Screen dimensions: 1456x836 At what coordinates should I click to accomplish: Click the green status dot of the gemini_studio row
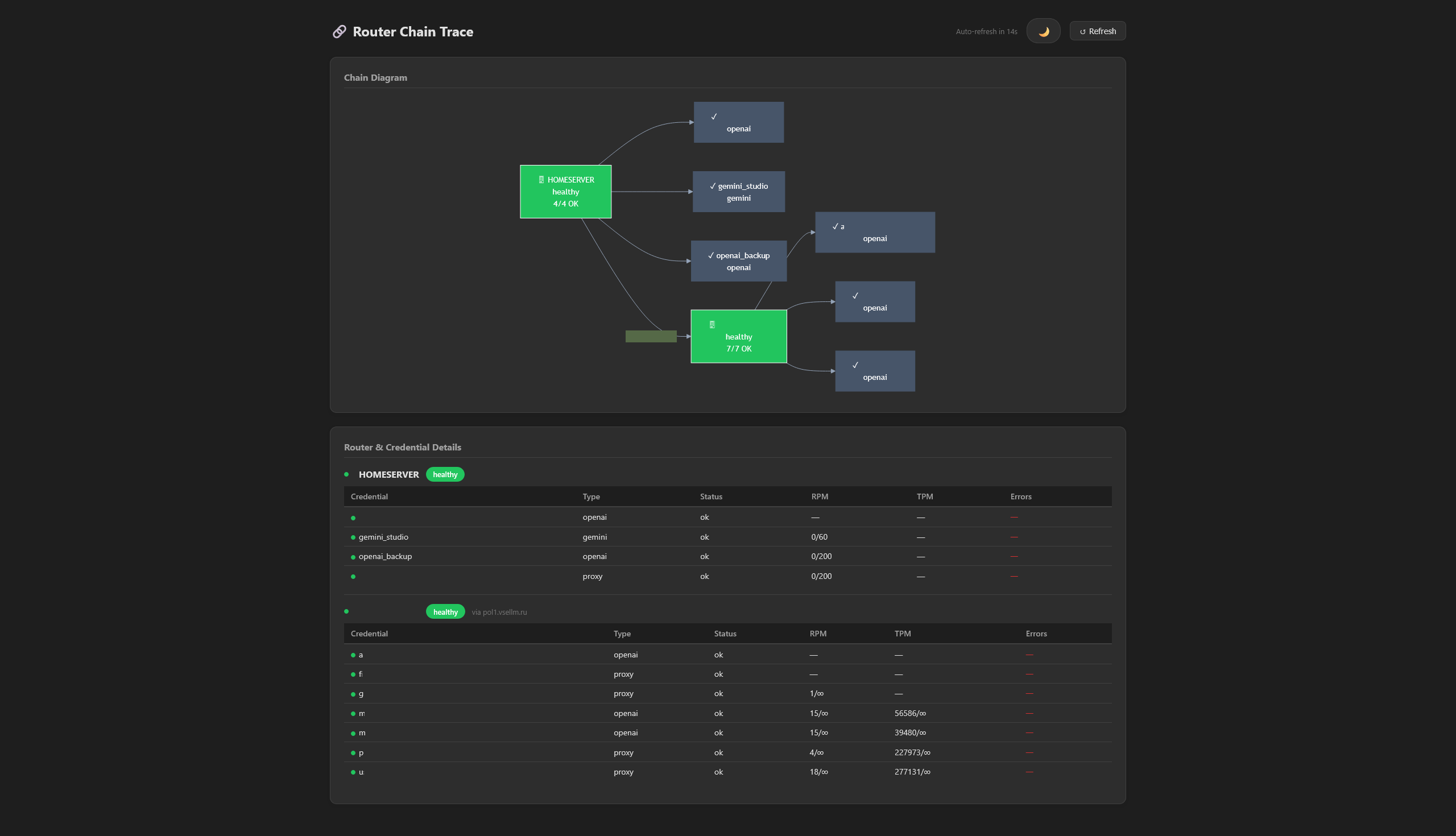[353, 537]
